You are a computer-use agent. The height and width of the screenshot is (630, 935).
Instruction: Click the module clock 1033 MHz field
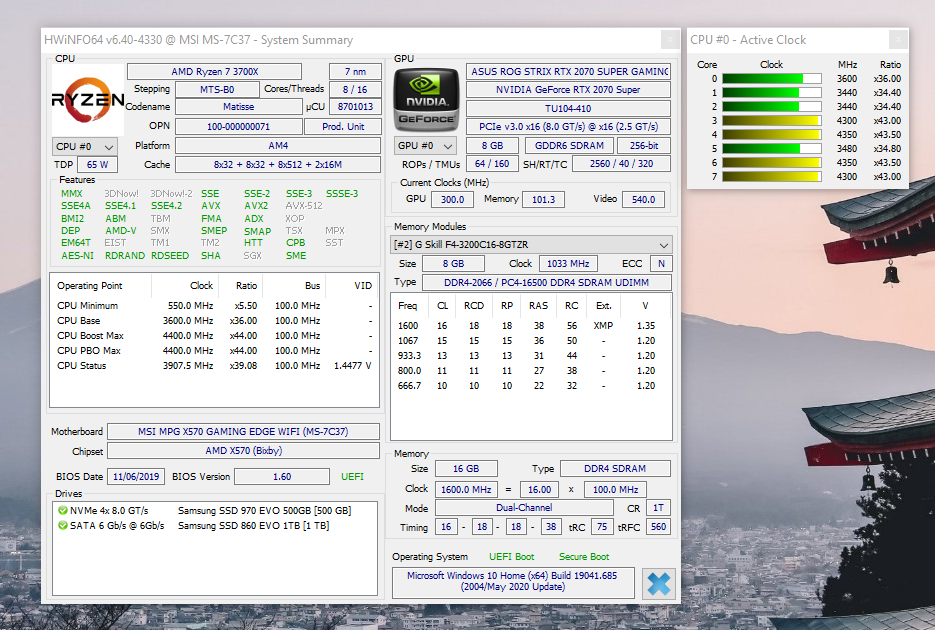pos(568,263)
